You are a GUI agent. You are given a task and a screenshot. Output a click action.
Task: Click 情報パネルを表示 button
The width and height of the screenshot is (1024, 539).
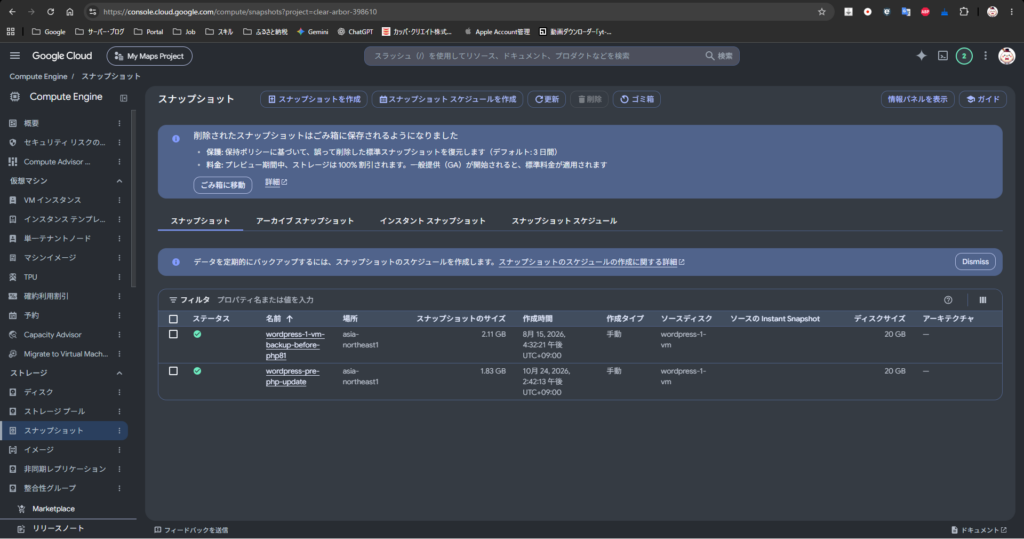pyautogui.click(x=918, y=99)
